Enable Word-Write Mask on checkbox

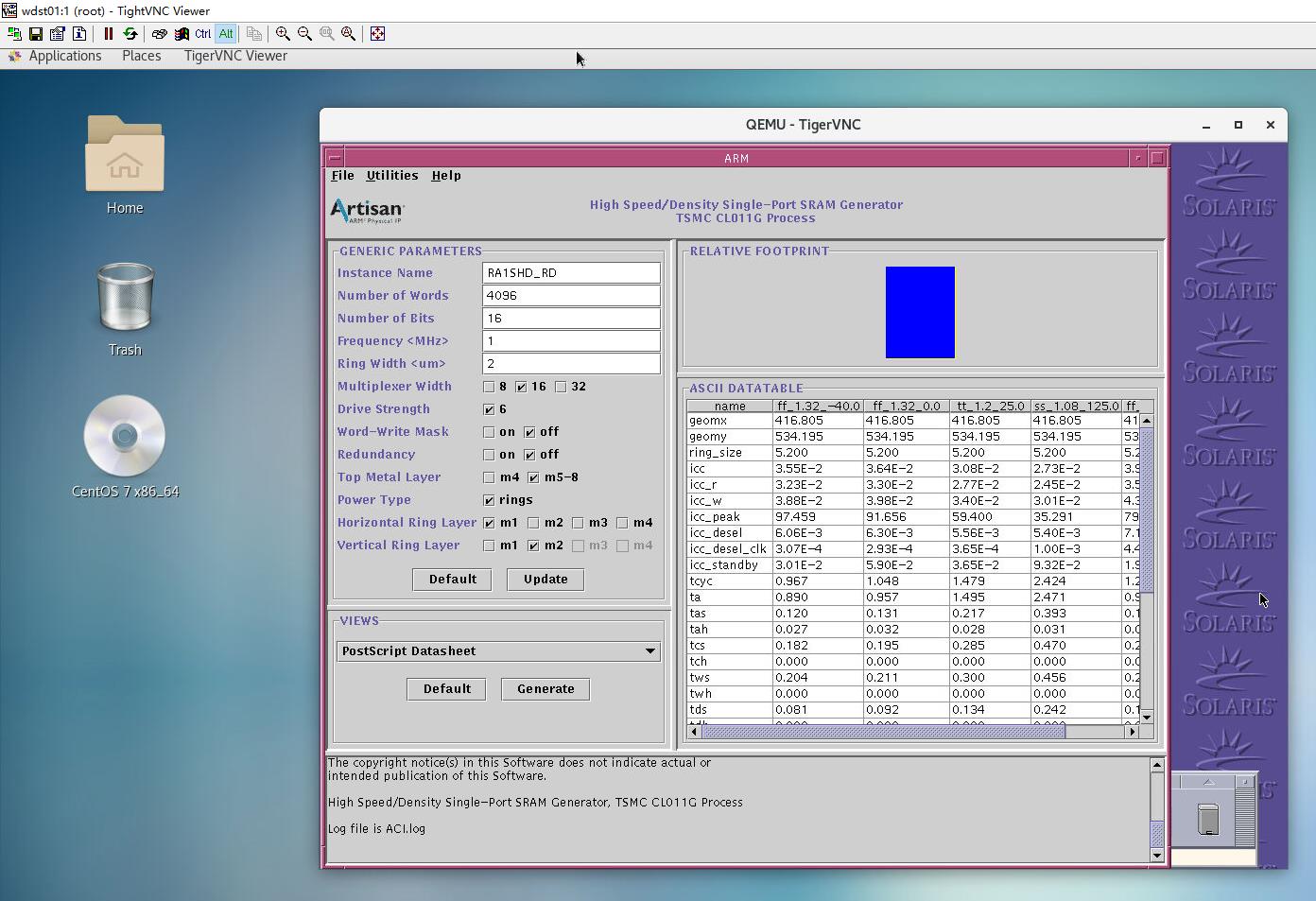pyautogui.click(x=489, y=432)
